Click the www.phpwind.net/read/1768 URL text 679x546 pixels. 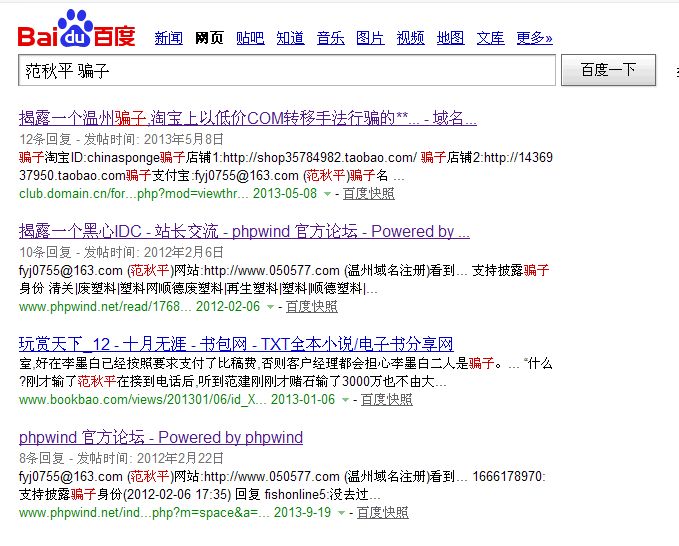[105, 307]
